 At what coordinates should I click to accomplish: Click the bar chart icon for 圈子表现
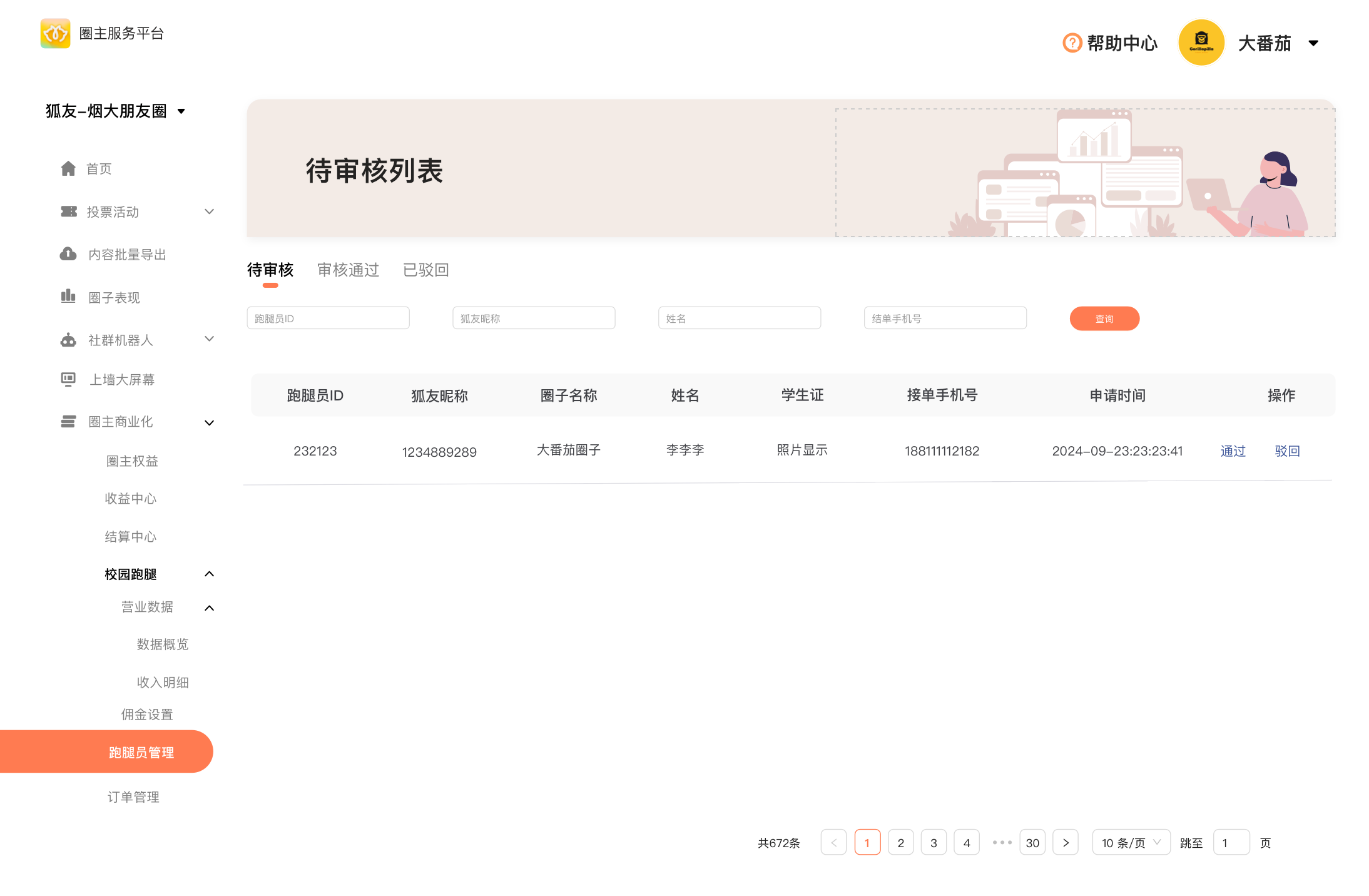[x=68, y=297]
